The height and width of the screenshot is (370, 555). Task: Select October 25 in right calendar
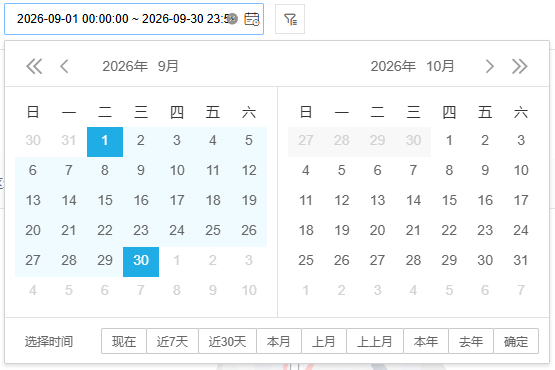(306, 261)
